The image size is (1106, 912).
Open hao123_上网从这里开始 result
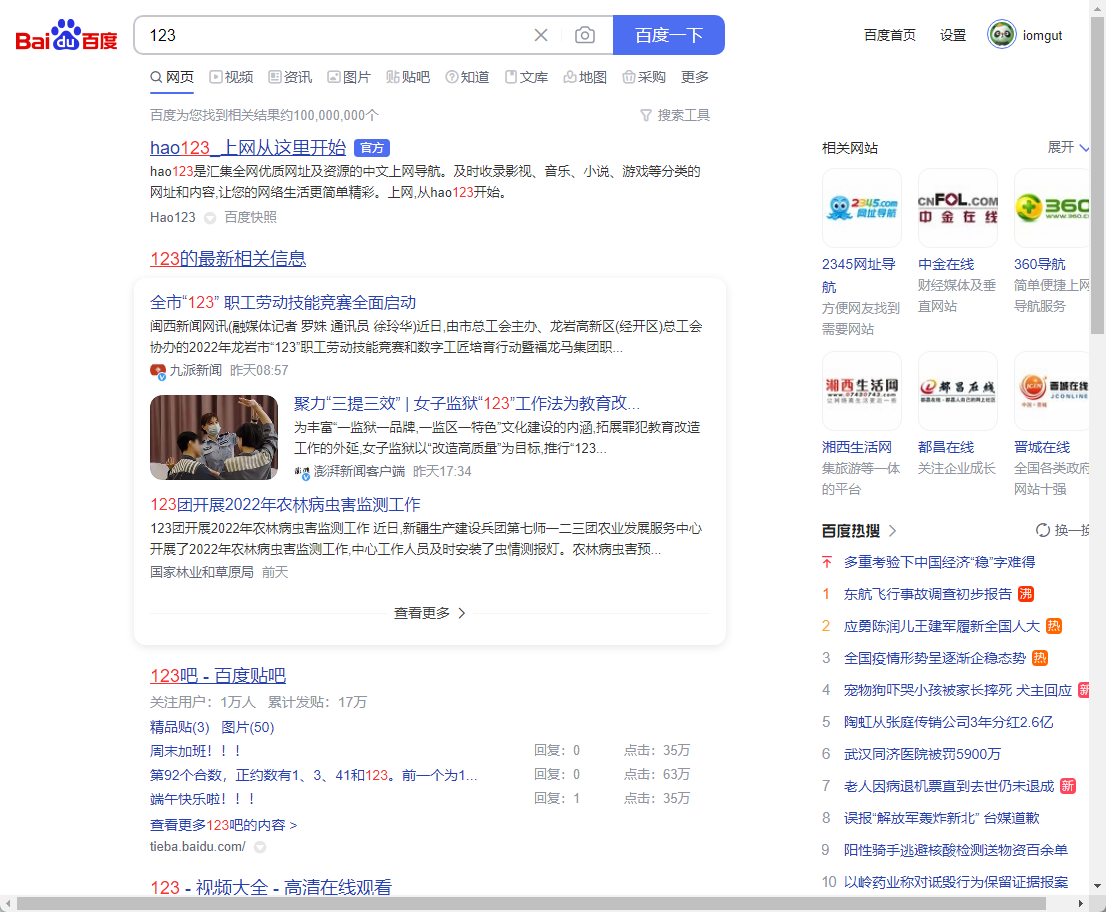(248, 147)
